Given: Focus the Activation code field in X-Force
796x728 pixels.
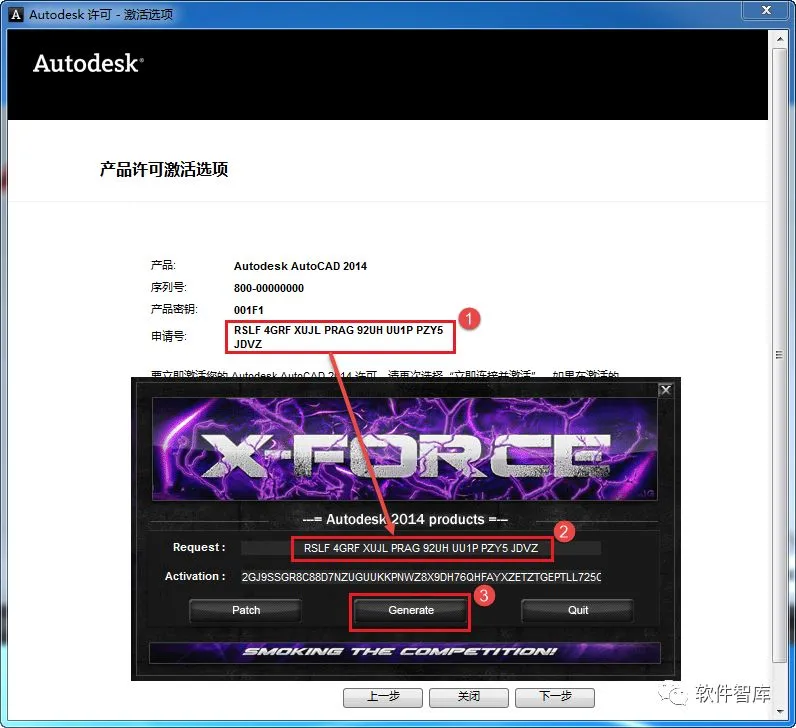Looking at the screenshot, I should [421, 577].
